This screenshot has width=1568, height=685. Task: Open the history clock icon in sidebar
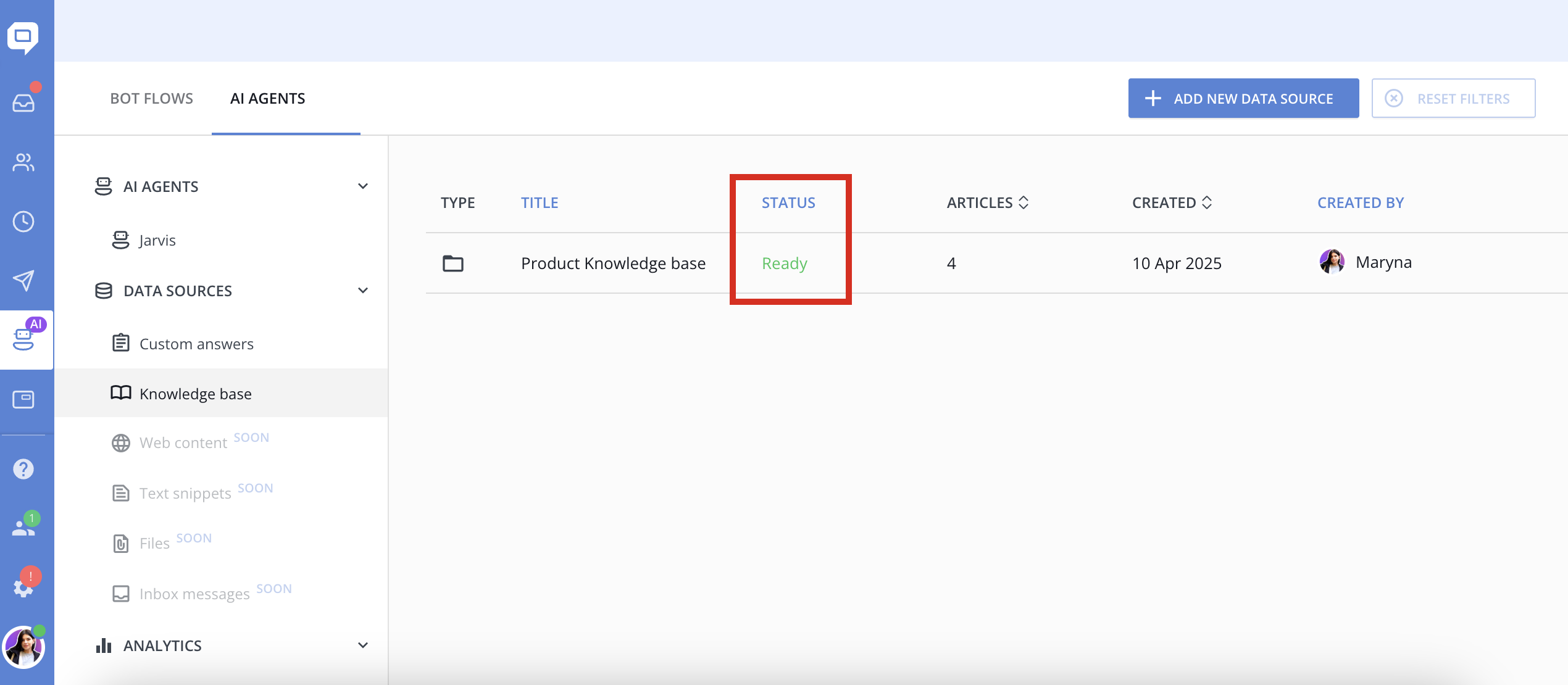(x=23, y=222)
